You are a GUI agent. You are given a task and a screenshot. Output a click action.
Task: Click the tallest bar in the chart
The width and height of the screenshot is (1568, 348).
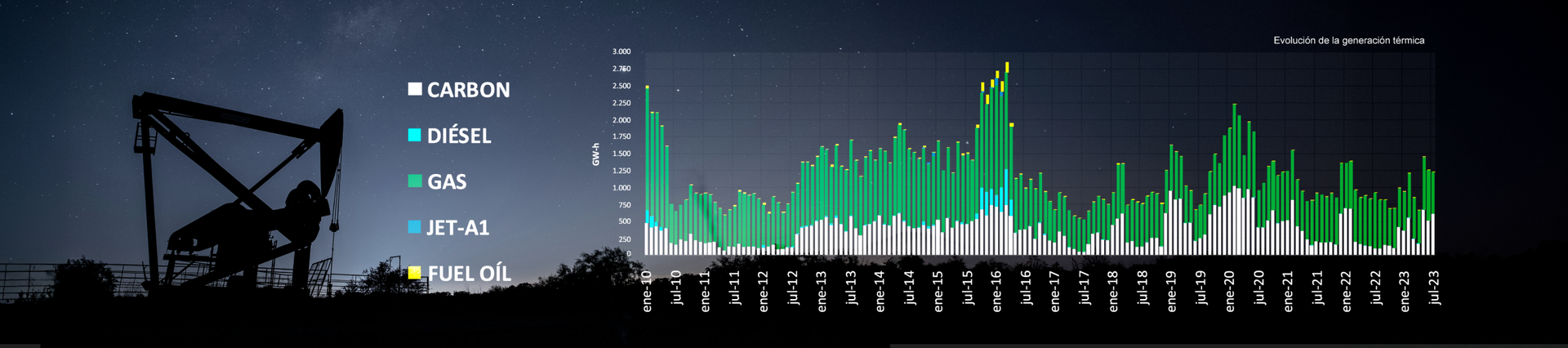point(1007,163)
